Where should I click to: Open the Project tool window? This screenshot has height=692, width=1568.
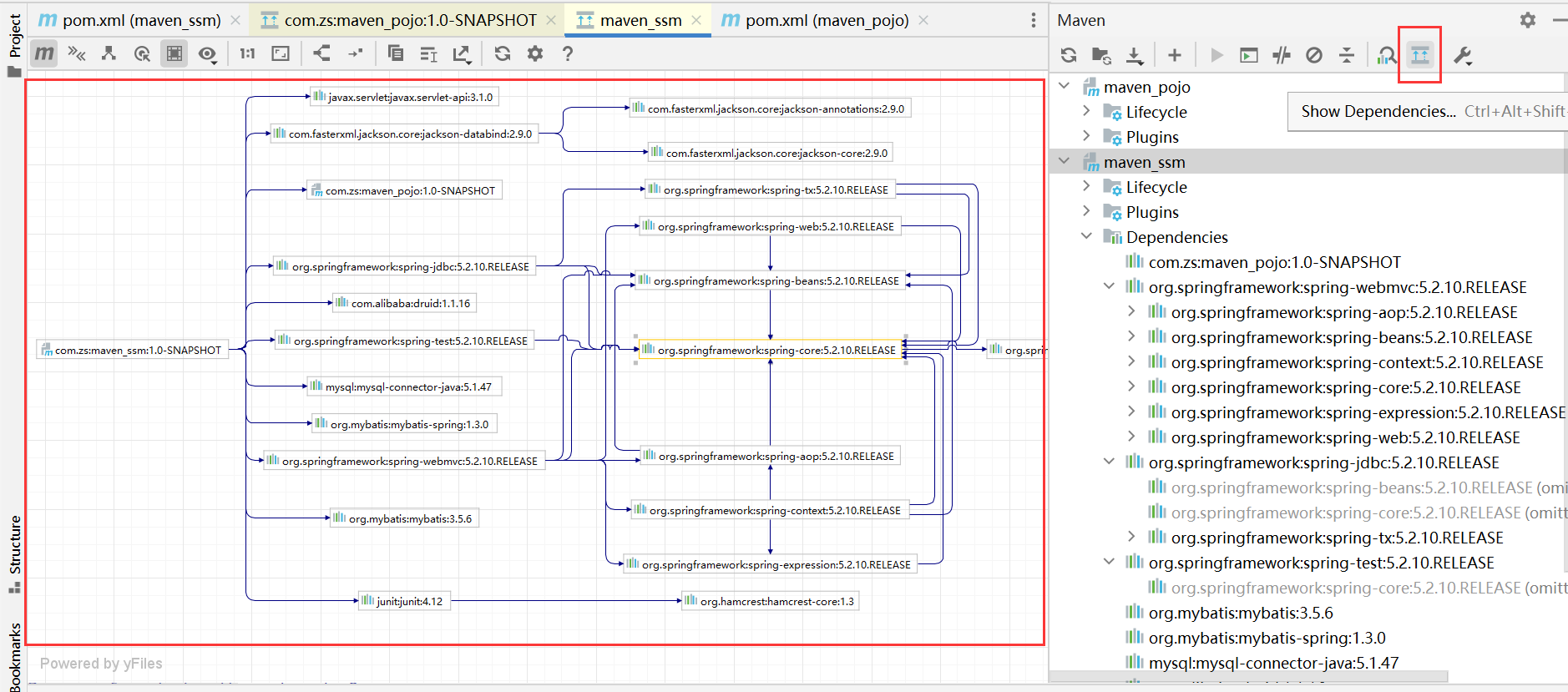point(14,45)
